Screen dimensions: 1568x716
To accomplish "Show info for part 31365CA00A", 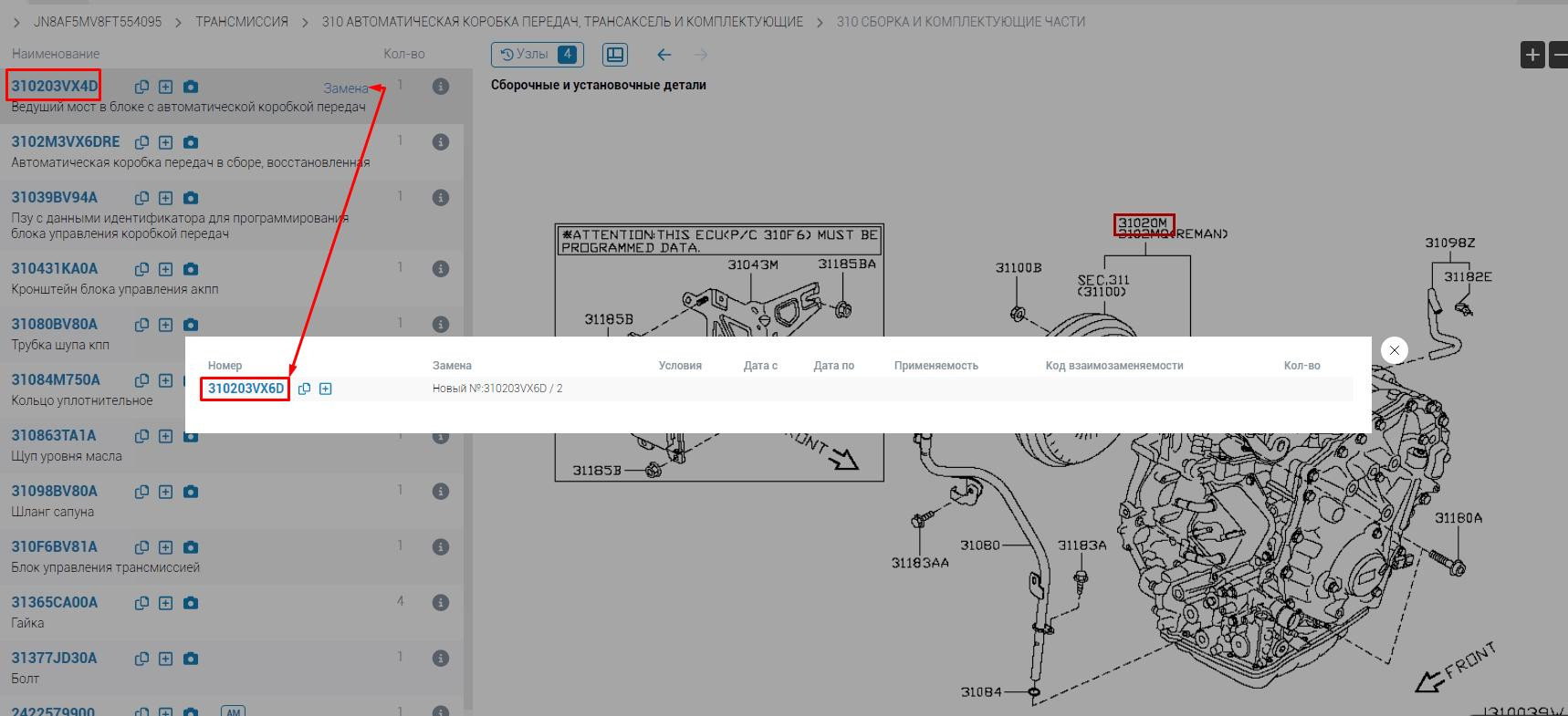I will click(440, 603).
